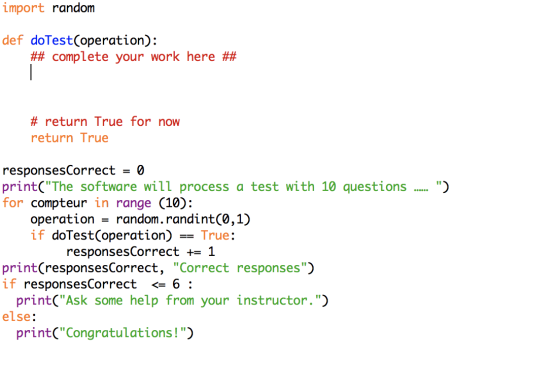Click the 'compteur' loop variable
560x390 pixels.
(59, 203)
